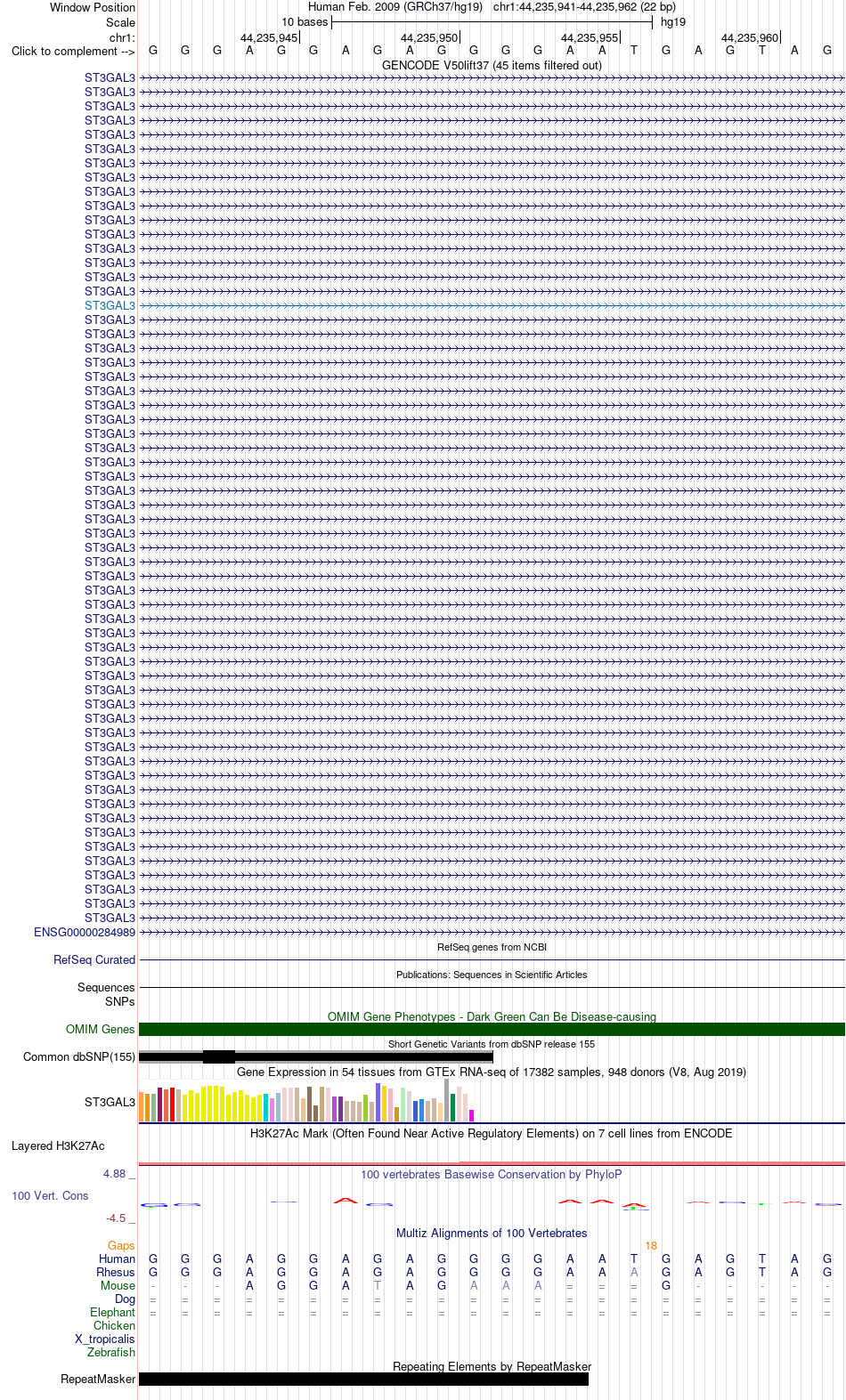Click the RefSeq Curated track label
The image size is (846, 1400).
pos(94,959)
